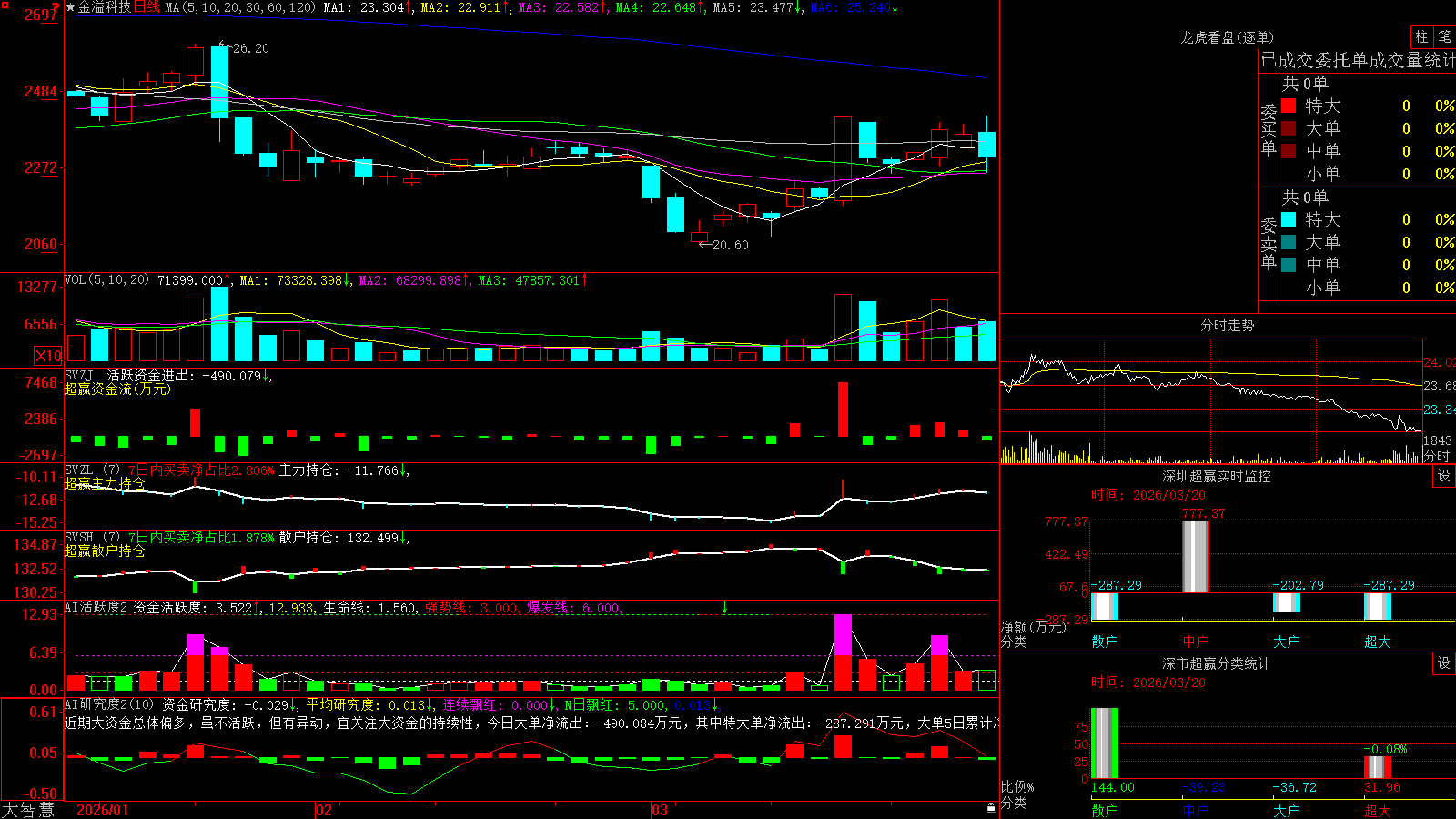Open MA(5,10,20,30,60,120) indicator parameters
The image size is (1456, 819).
[x=241, y=7]
